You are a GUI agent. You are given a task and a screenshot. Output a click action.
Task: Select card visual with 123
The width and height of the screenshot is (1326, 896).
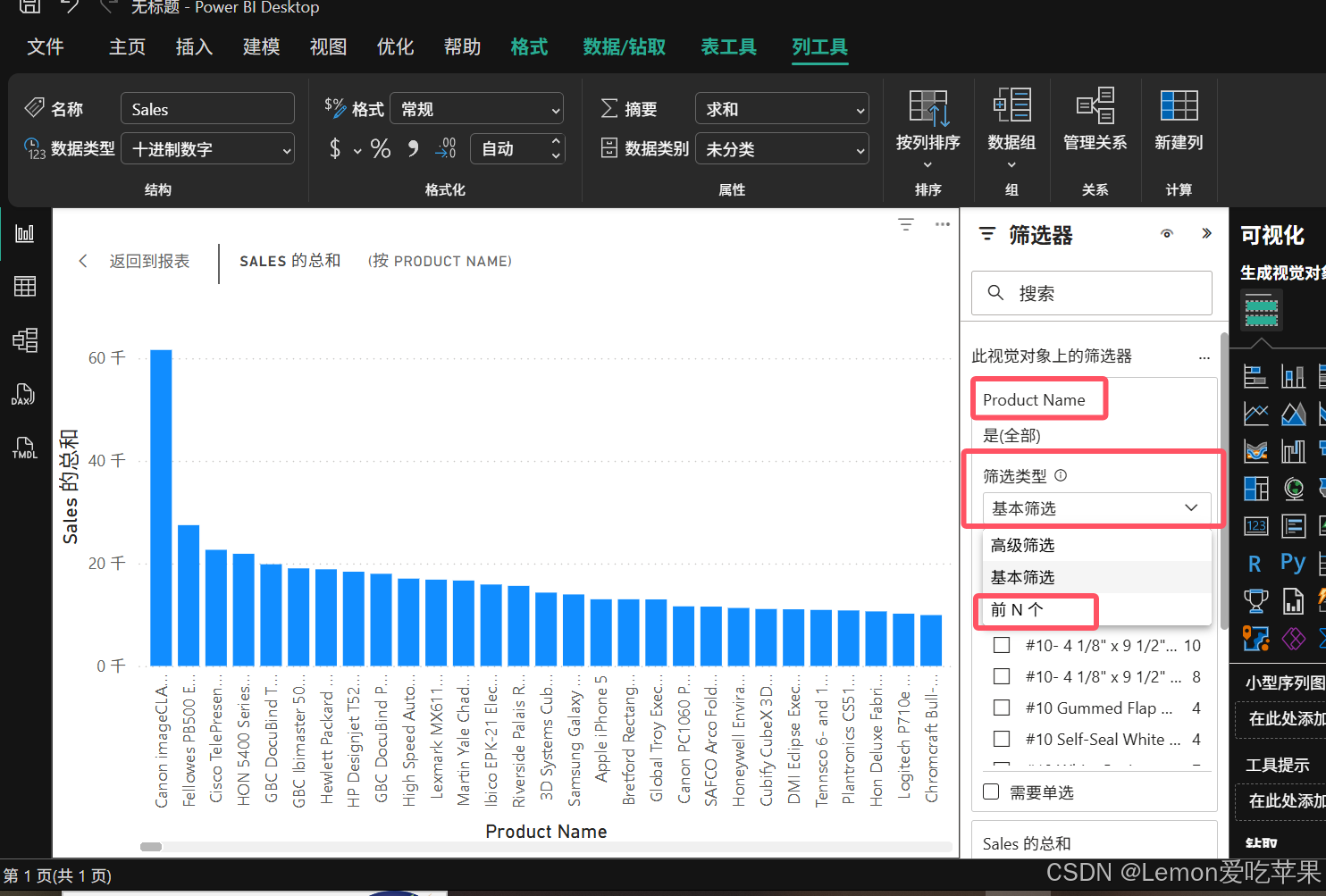[1255, 526]
